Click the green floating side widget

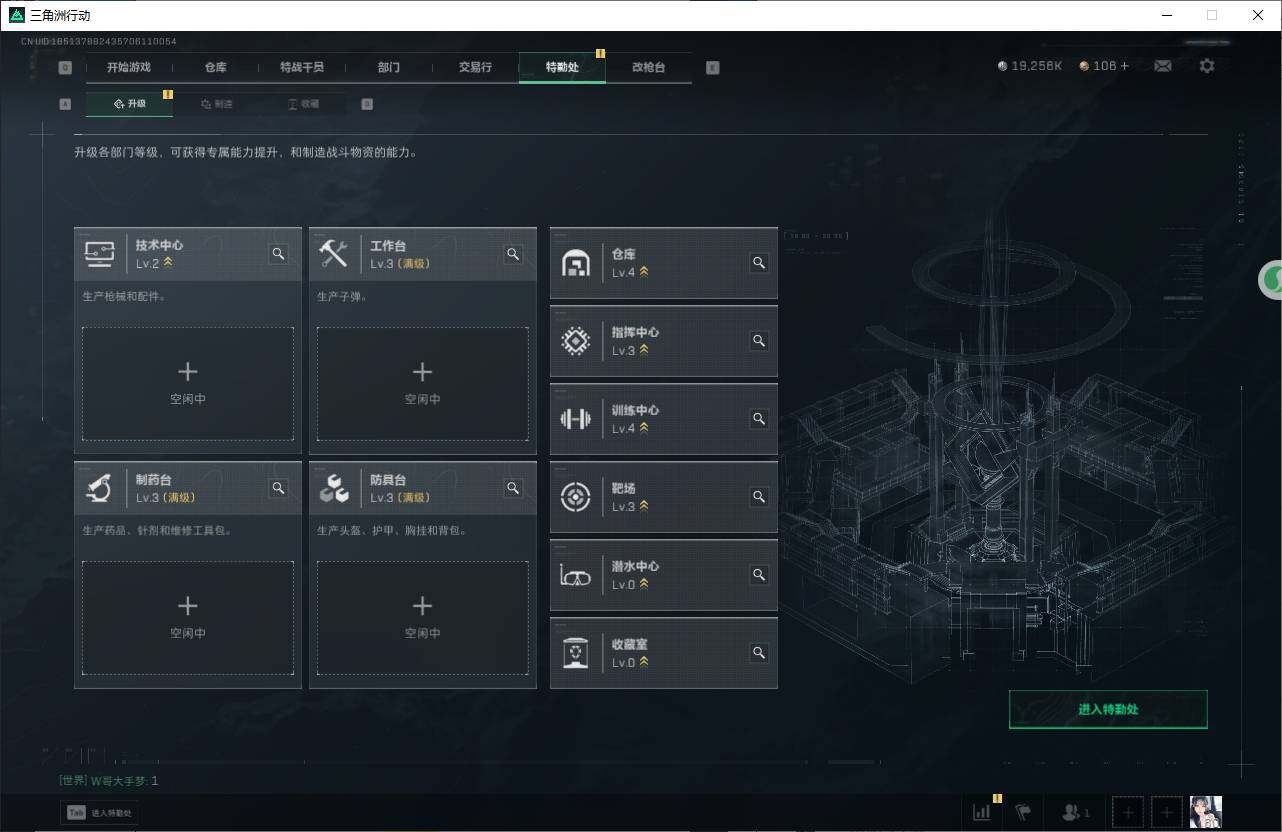[1271, 279]
